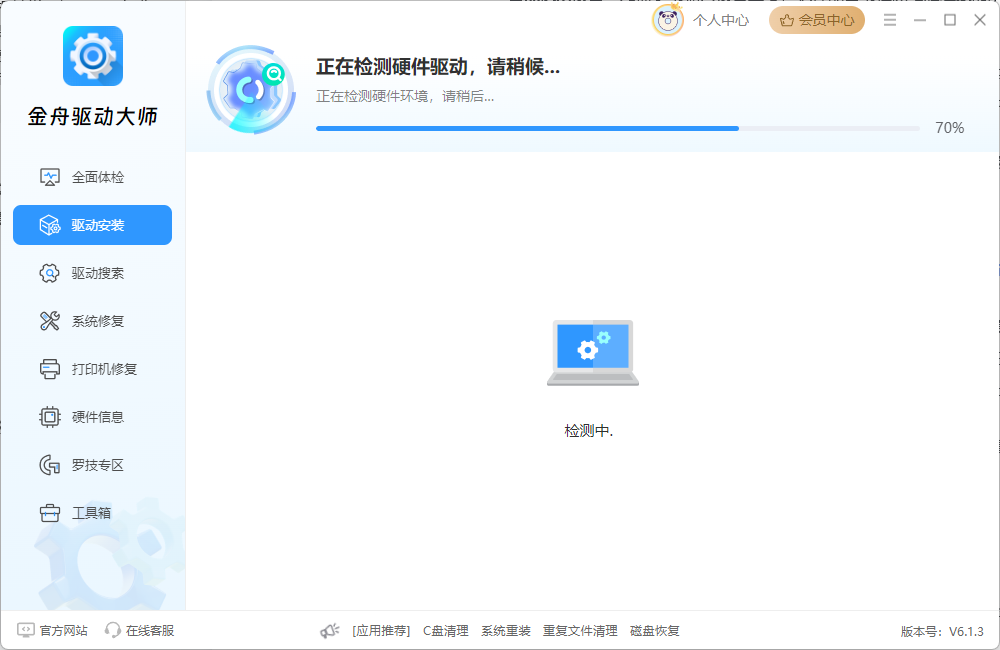Switch to 驱动搜索 section
Screen dimensions: 1000x650
tap(92, 273)
